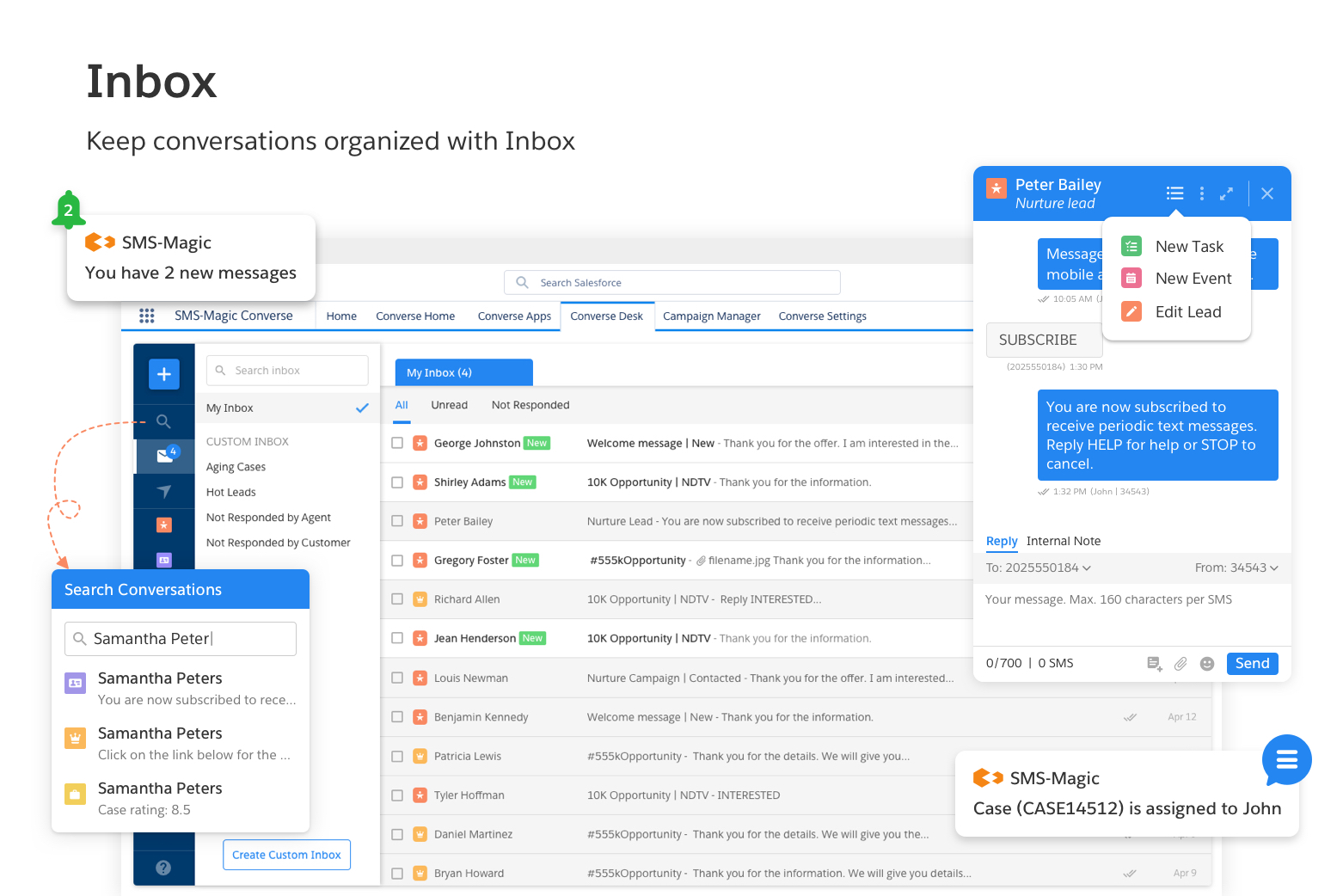Click the blue chat bubble floating icon

click(1286, 760)
